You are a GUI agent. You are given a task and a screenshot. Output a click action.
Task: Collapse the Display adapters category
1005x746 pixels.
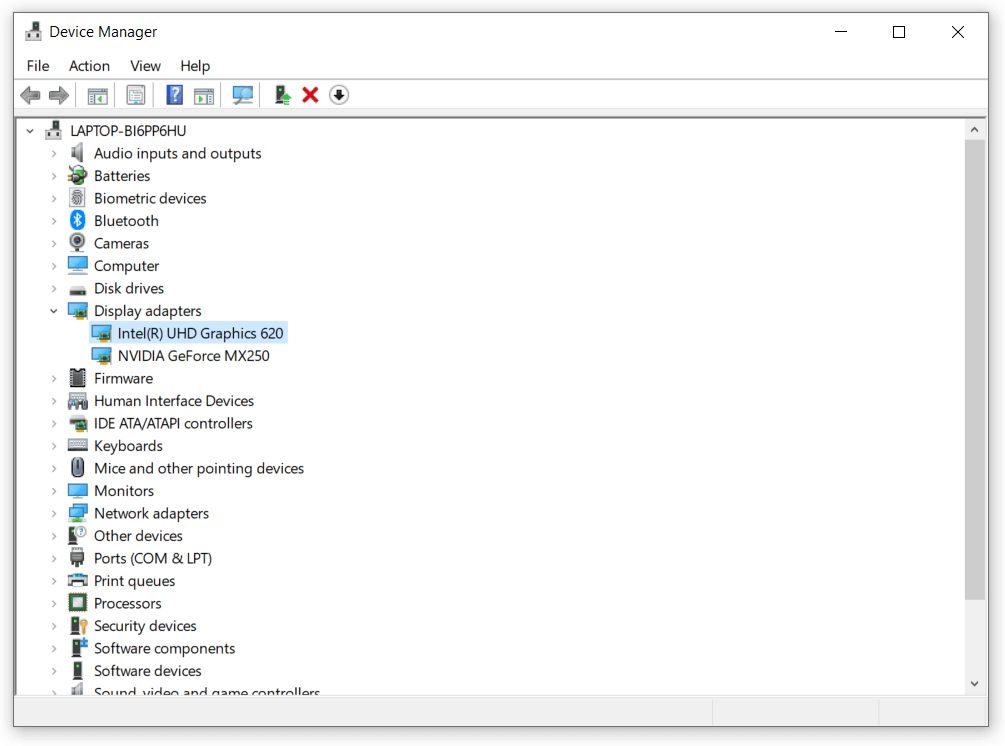click(x=54, y=311)
